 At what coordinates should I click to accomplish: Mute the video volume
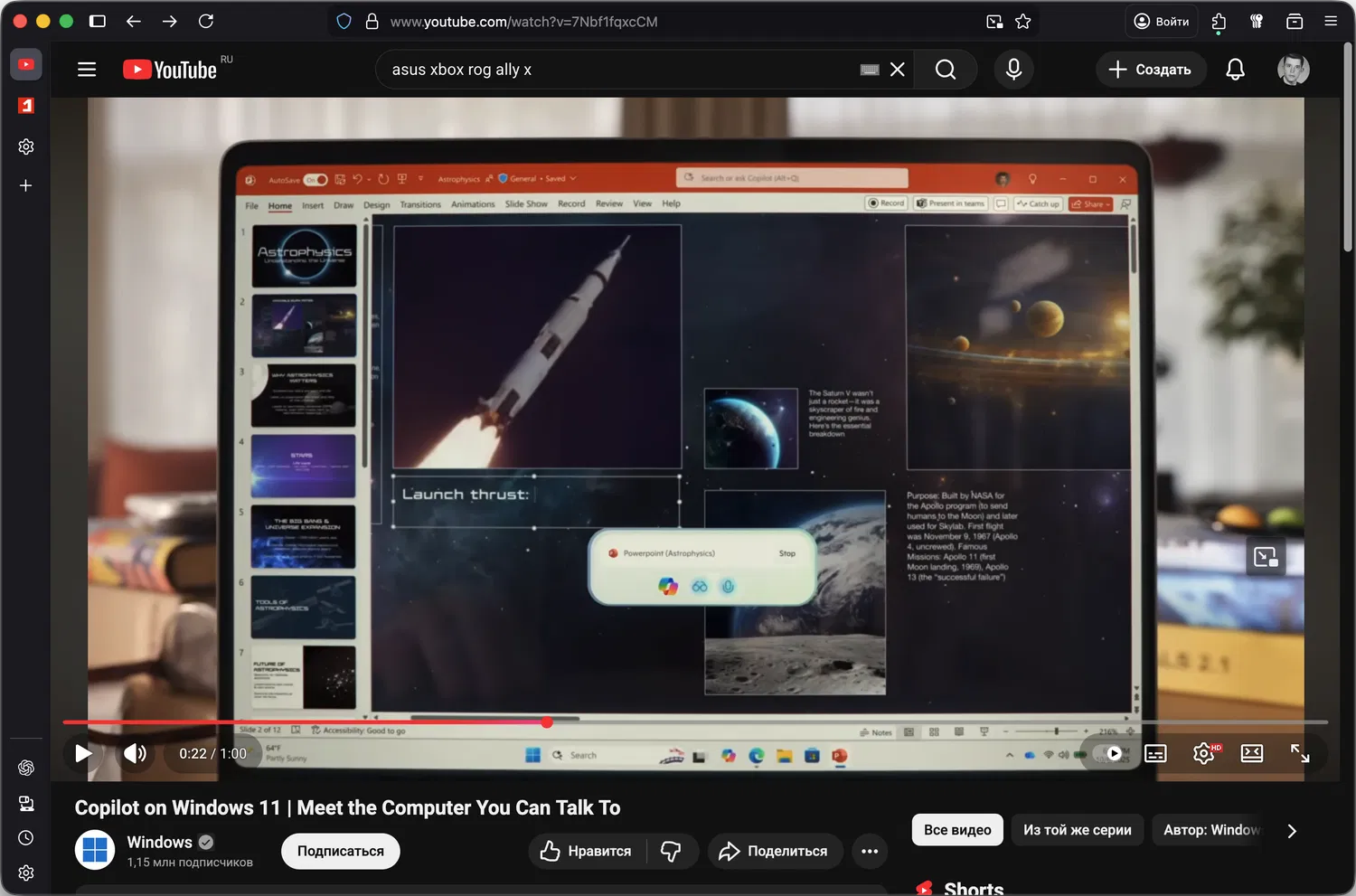(135, 753)
